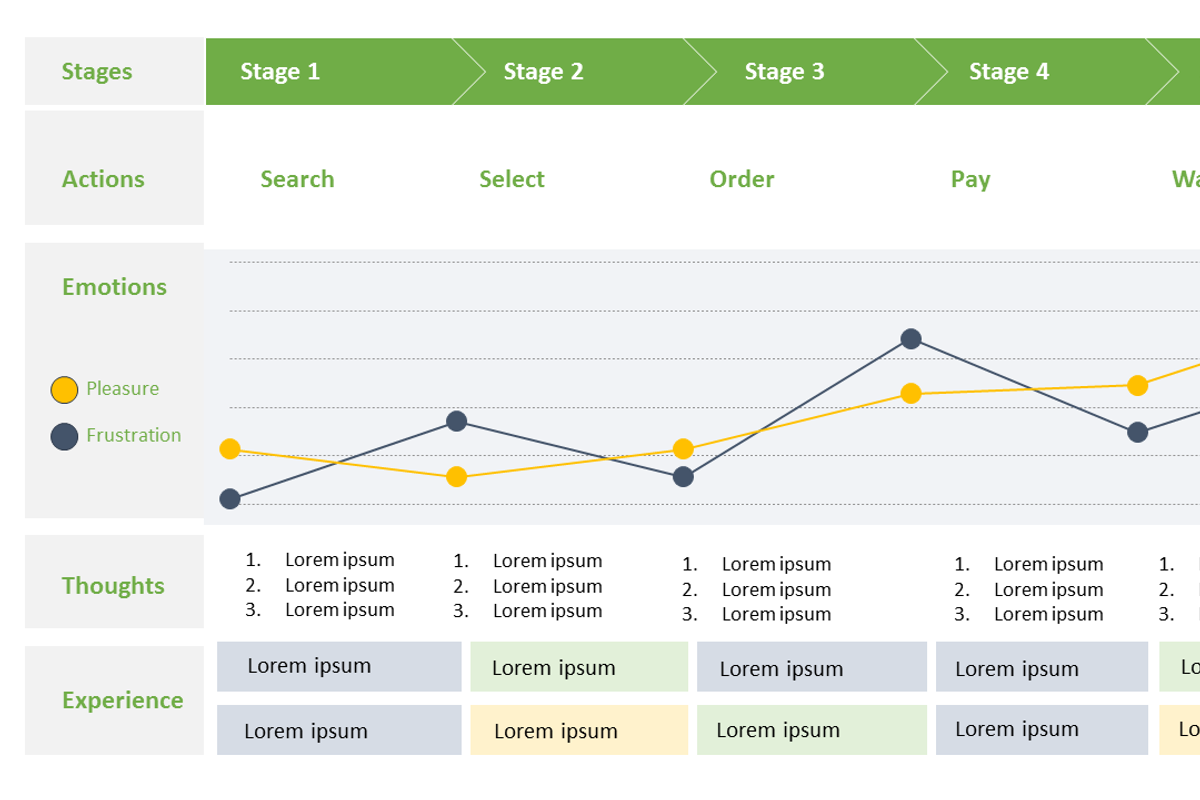Click the Pleasure data point above Pay
1200x800 pixels.
(x=909, y=393)
